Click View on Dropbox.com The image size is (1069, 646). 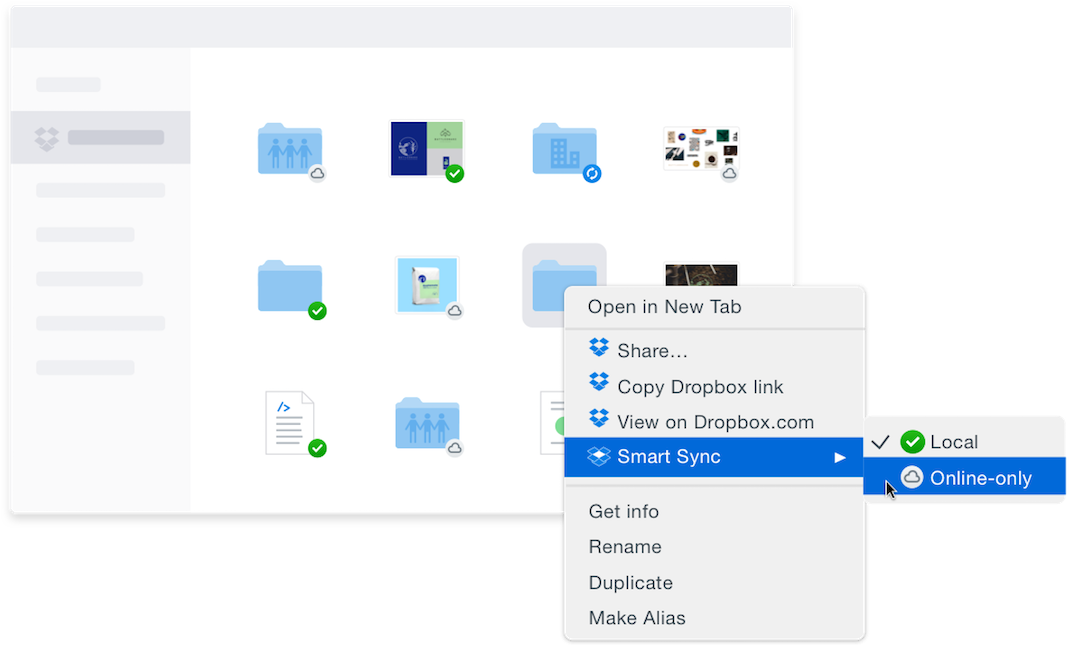pyautogui.click(x=715, y=422)
